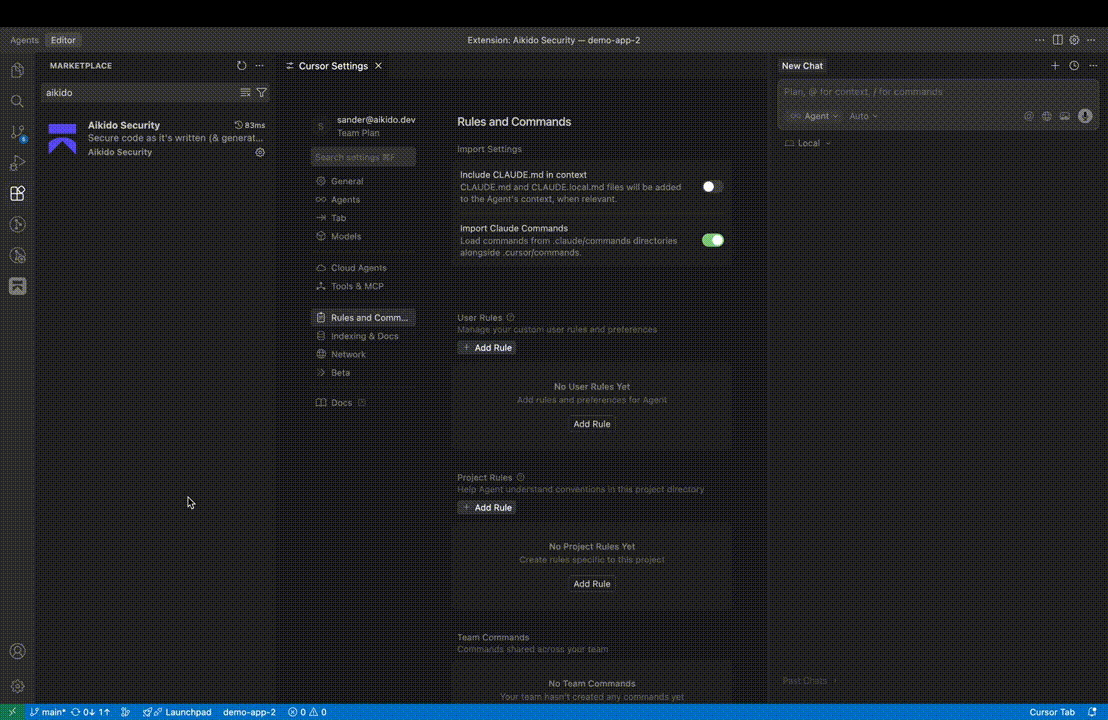Disable the Import Claude Commands toggle
The height and width of the screenshot is (720, 1108).
coord(712,240)
